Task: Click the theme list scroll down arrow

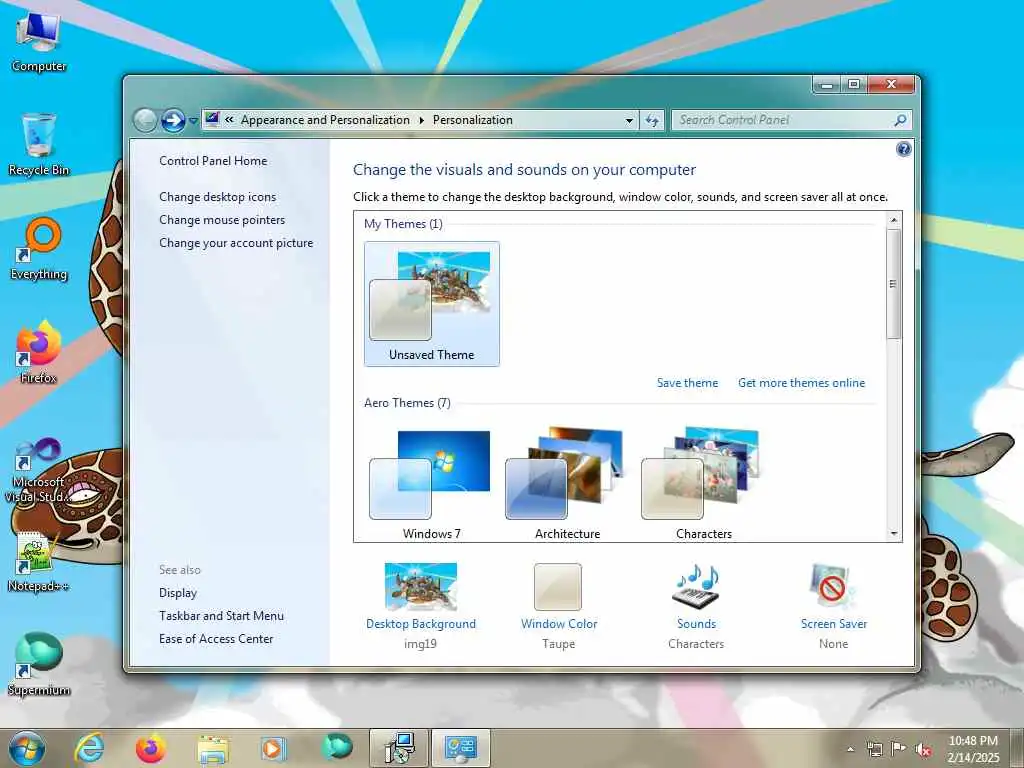Action: pos(893,534)
